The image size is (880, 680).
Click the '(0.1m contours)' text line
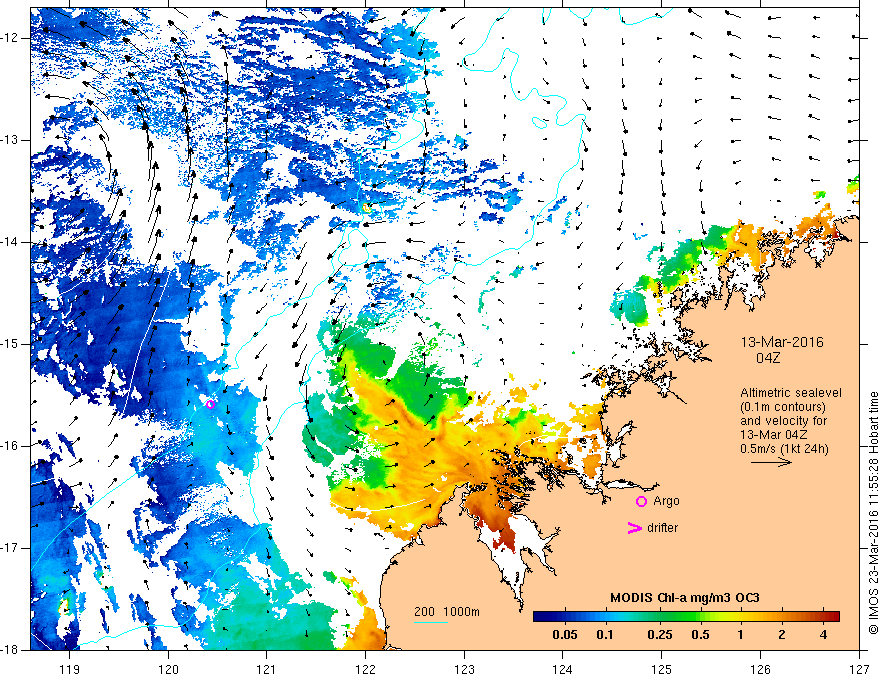pos(783,407)
